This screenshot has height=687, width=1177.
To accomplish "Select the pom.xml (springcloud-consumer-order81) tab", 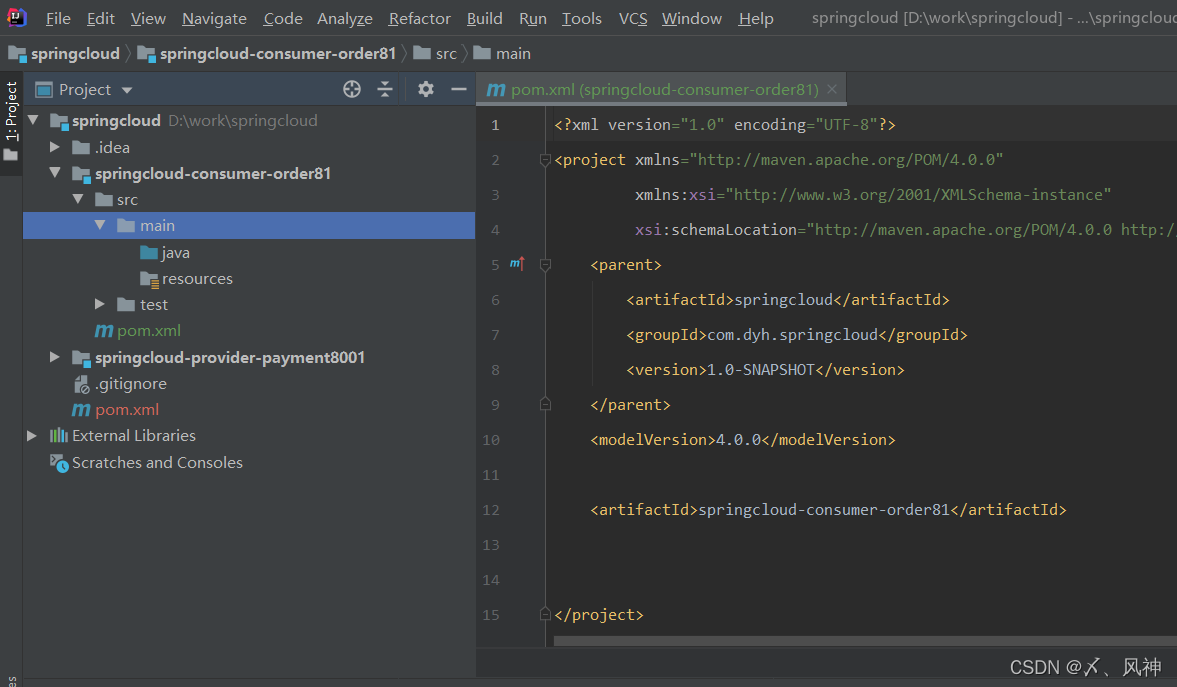I will (x=662, y=89).
